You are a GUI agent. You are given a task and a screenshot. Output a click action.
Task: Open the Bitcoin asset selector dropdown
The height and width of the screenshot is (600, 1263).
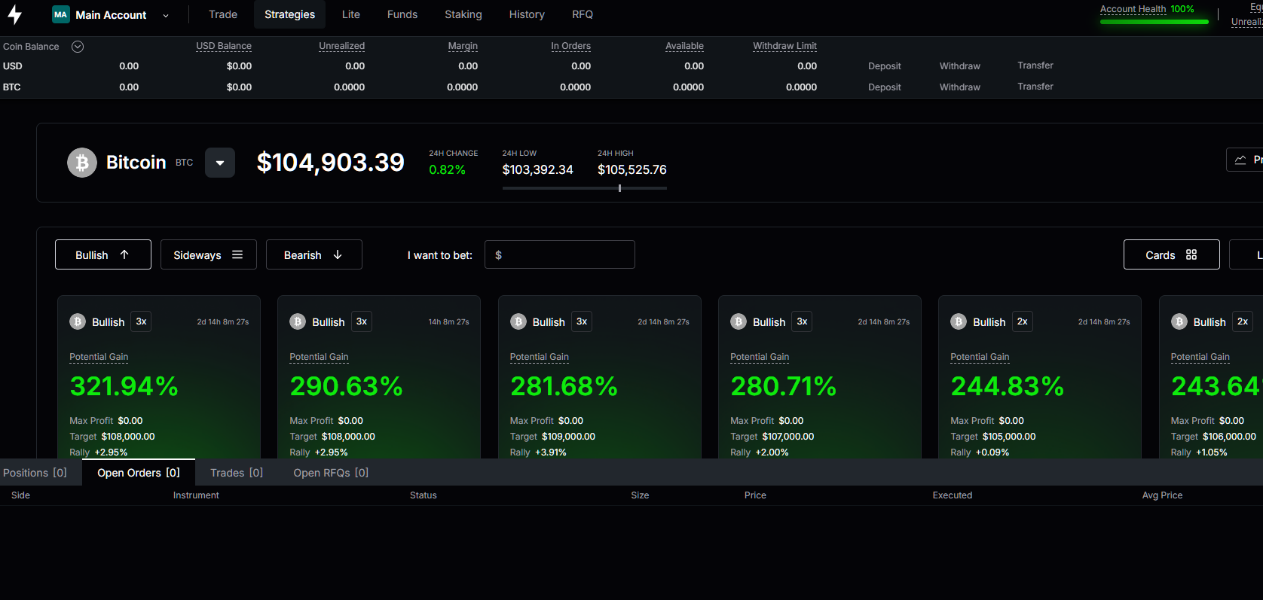(220, 163)
